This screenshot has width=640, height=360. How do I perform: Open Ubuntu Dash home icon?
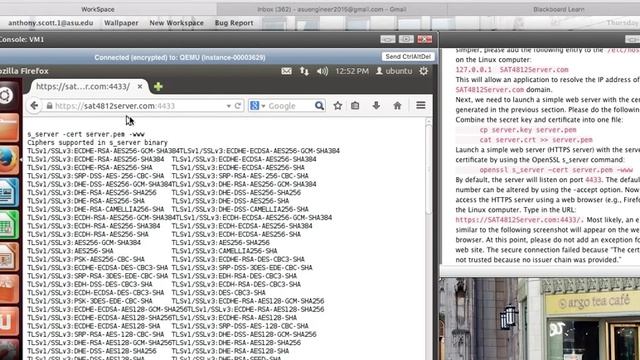pyautogui.click(x=7, y=96)
